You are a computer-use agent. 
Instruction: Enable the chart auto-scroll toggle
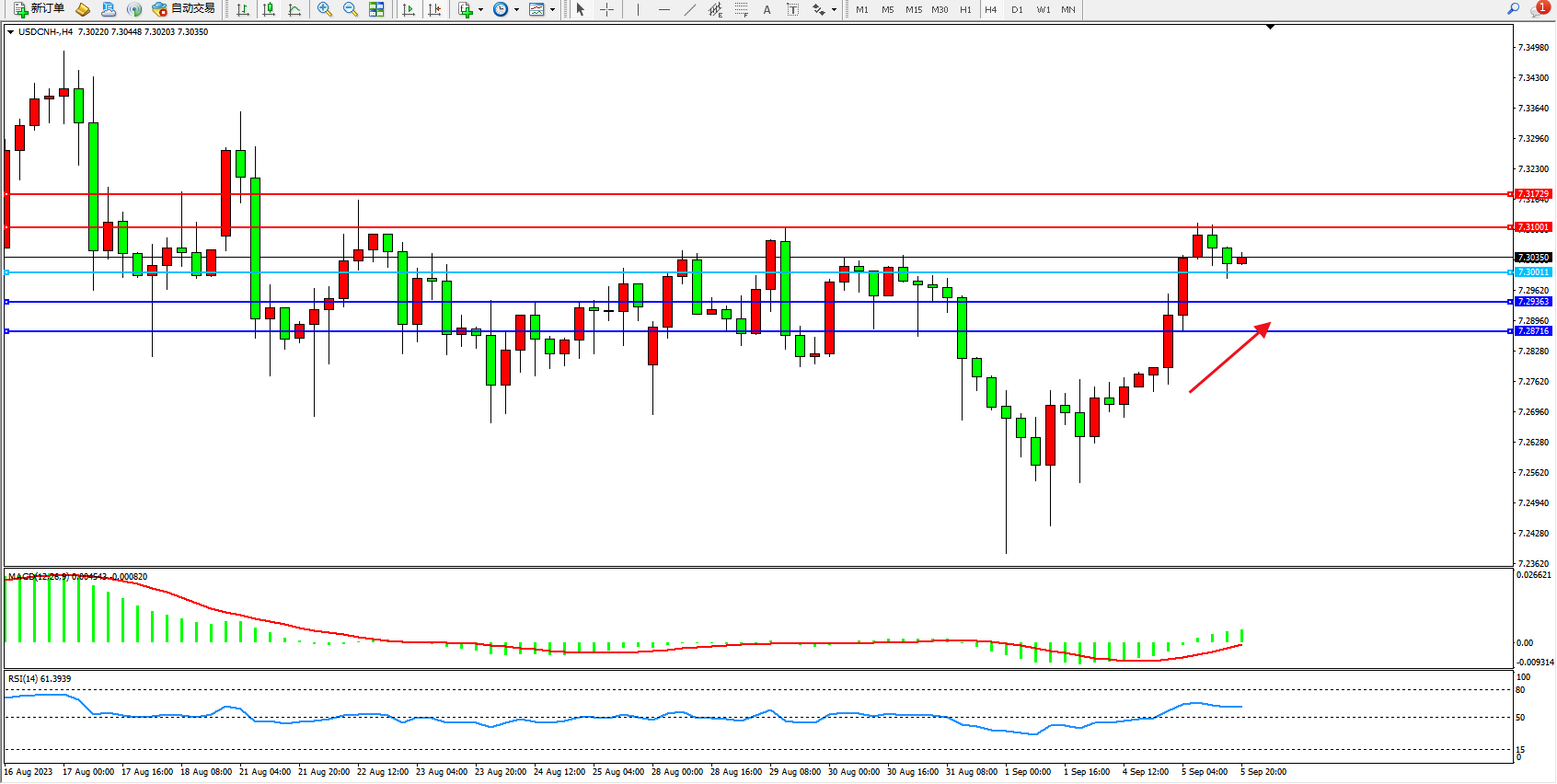(x=409, y=9)
